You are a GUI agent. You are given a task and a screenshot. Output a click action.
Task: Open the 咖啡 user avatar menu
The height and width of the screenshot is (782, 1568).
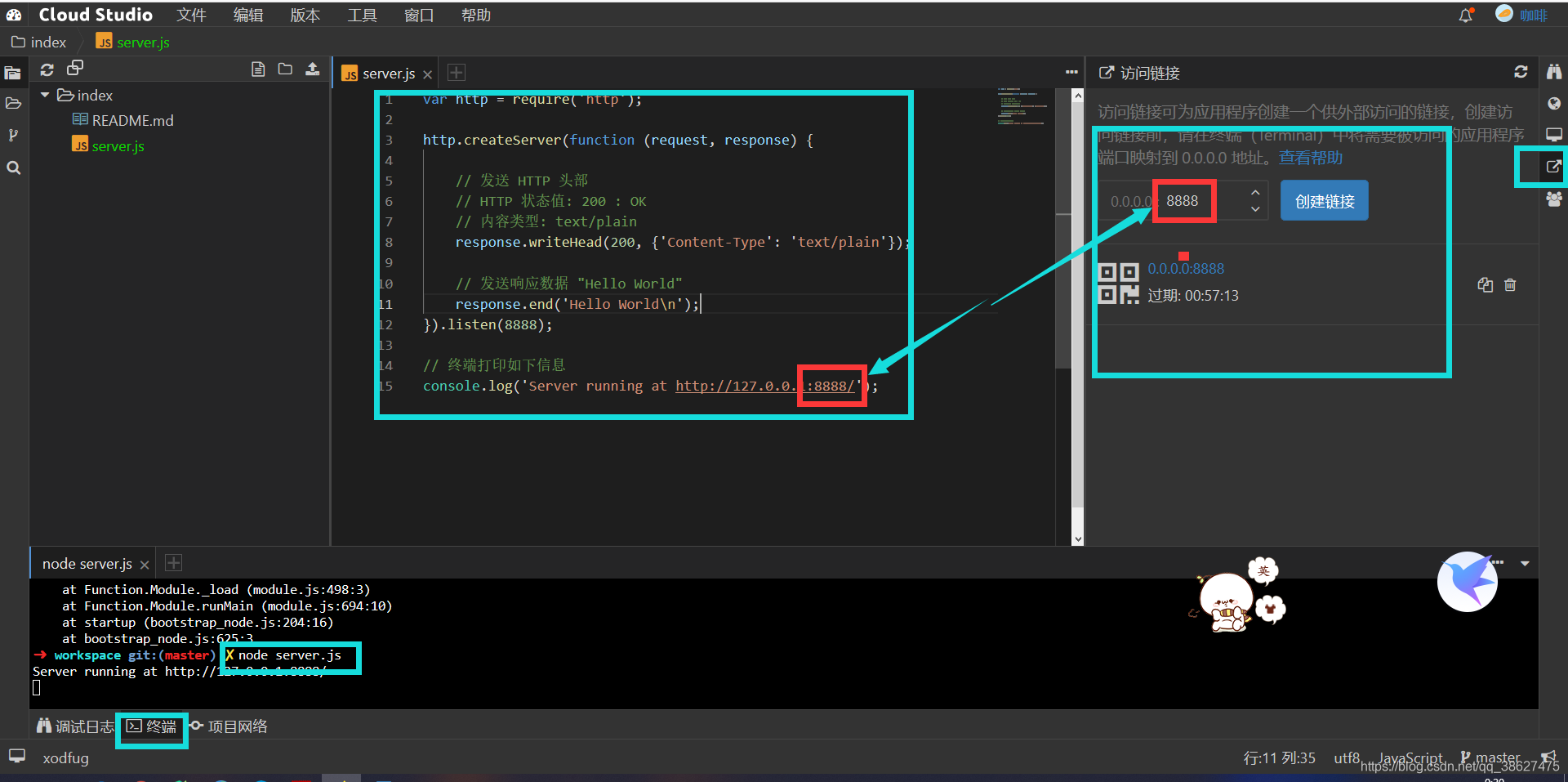point(1521,15)
